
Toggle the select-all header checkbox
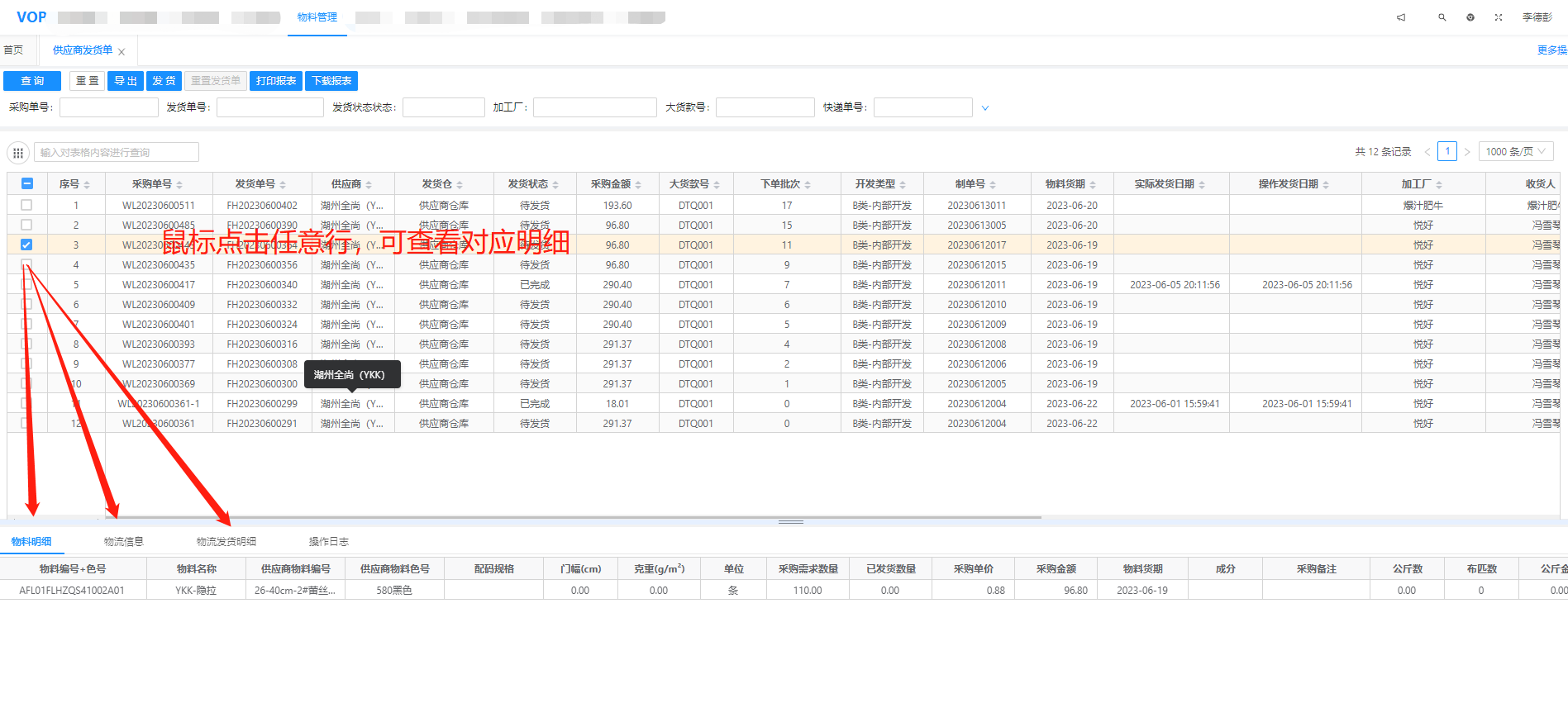click(x=26, y=184)
